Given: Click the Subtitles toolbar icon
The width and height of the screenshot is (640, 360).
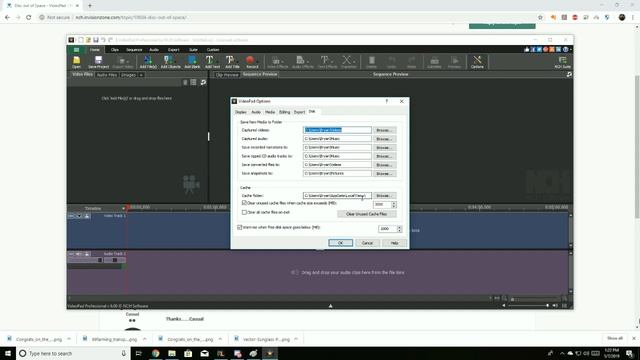Looking at the screenshot, I should tap(434, 62).
